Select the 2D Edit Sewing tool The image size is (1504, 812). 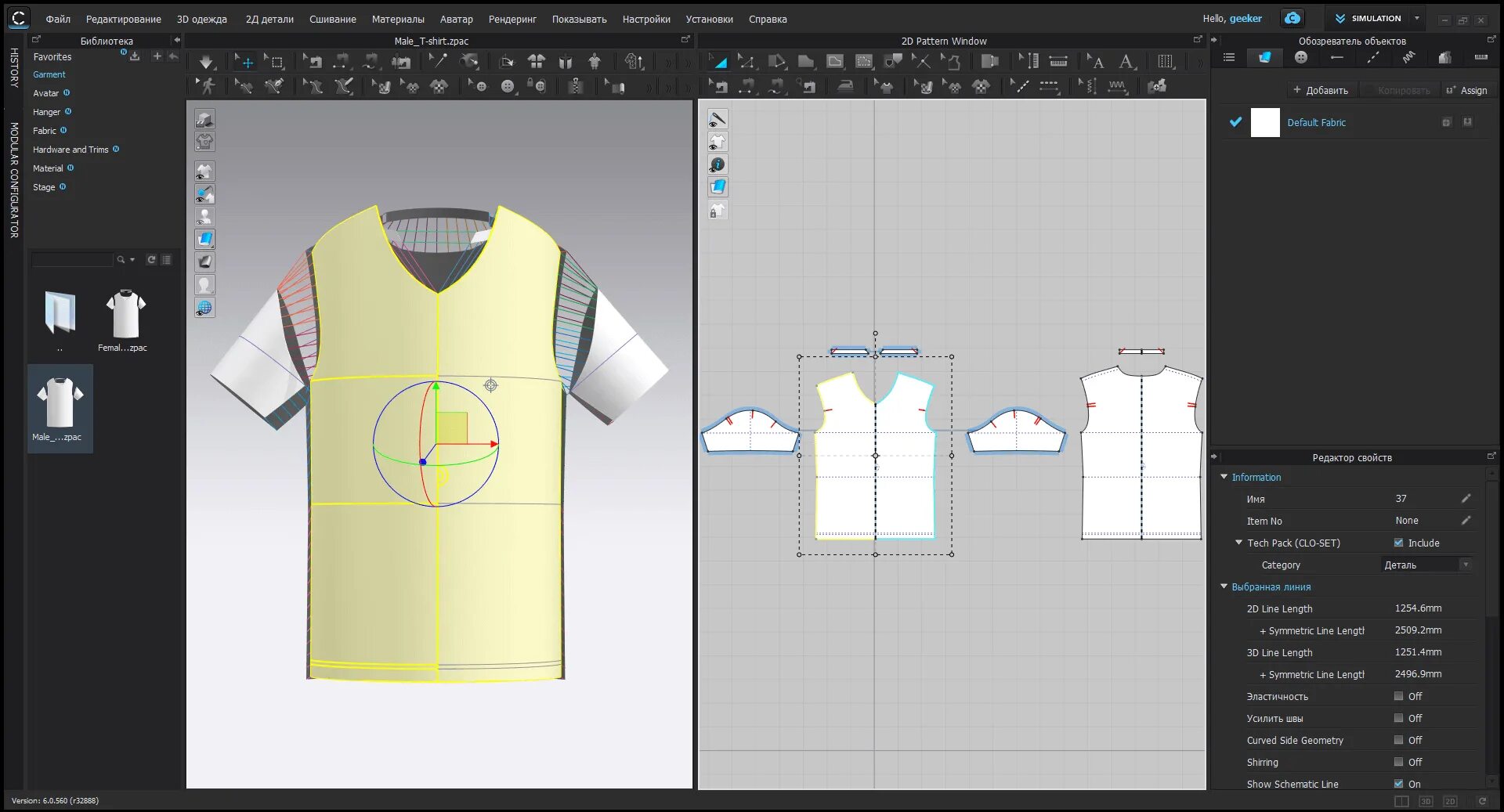718,86
